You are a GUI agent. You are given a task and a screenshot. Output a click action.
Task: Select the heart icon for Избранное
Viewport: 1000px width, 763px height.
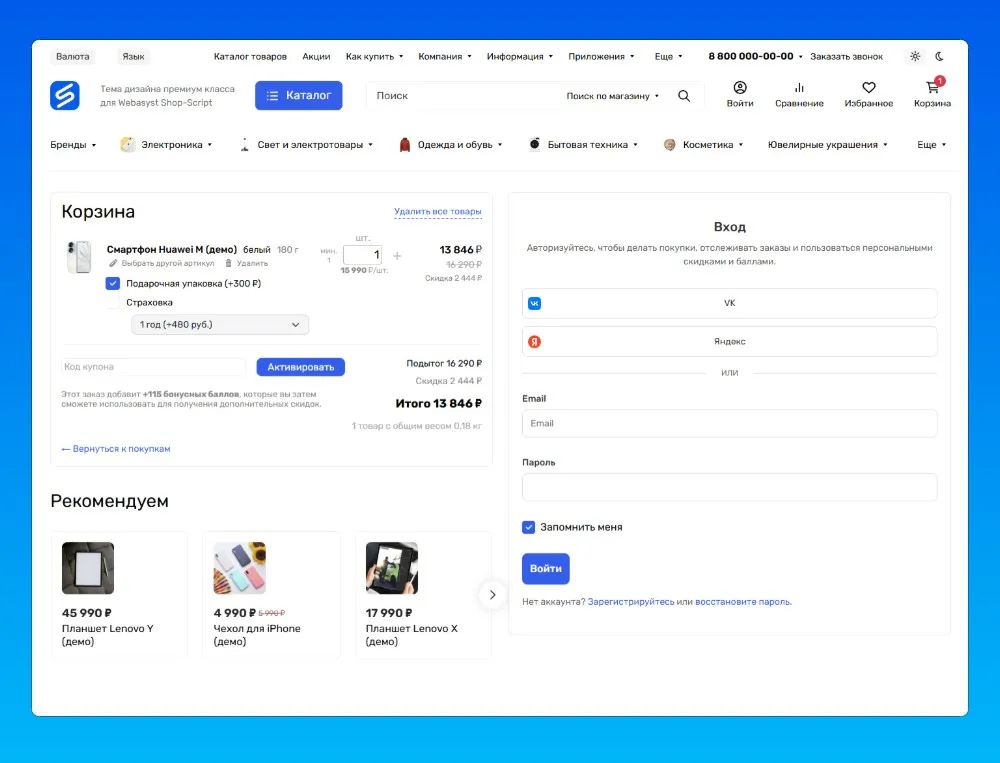(x=867, y=87)
